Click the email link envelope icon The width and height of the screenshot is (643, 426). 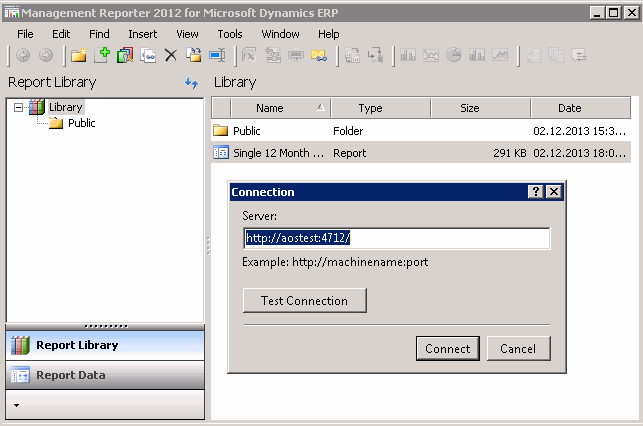[319, 55]
